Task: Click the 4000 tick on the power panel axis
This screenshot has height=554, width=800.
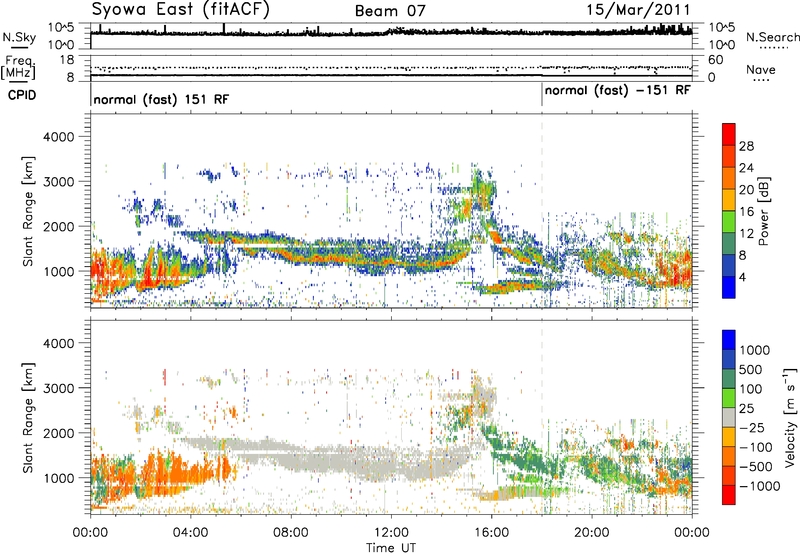Action: pyautogui.click(x=58, y=137)
